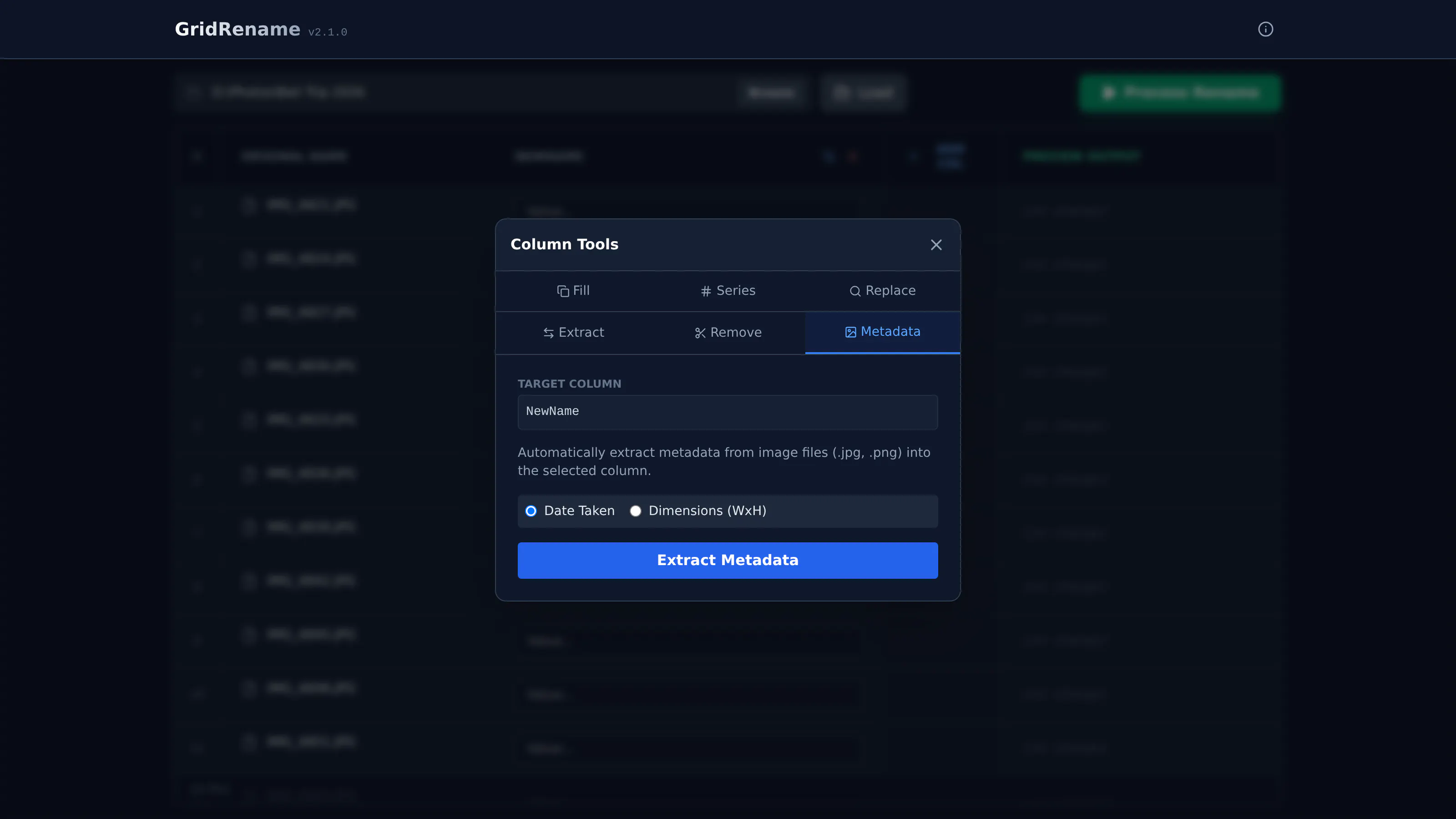1456x819 pixels.
Task: Select the Date Taken radio option
Action: point(531,511)
